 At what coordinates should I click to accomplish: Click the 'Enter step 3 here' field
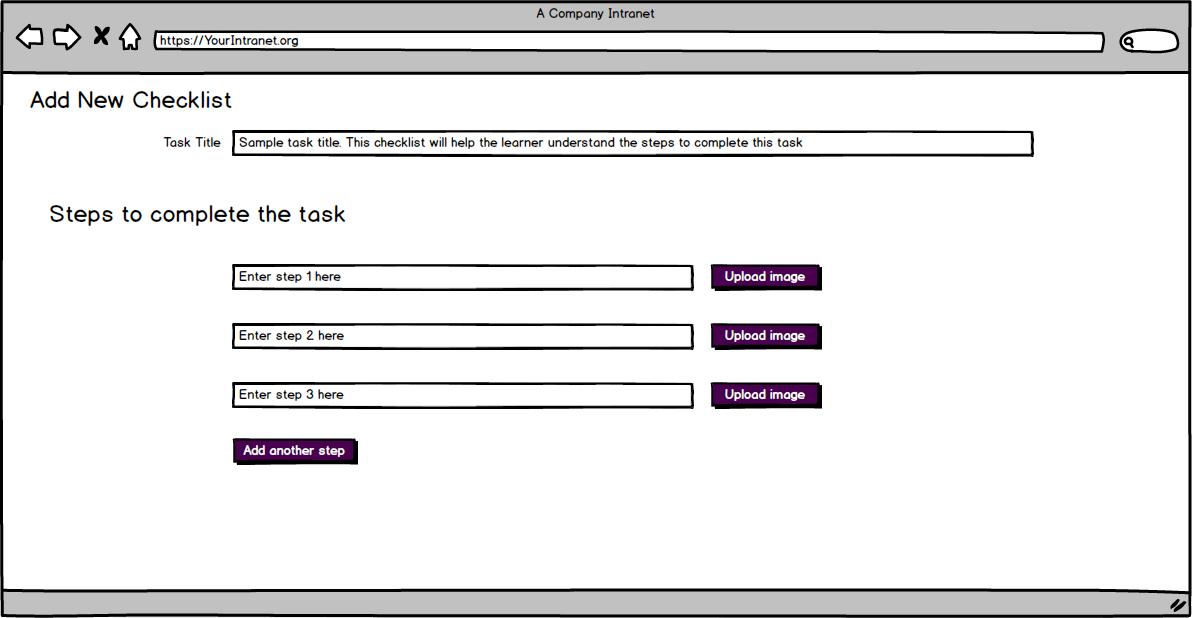tap(462, 395)
